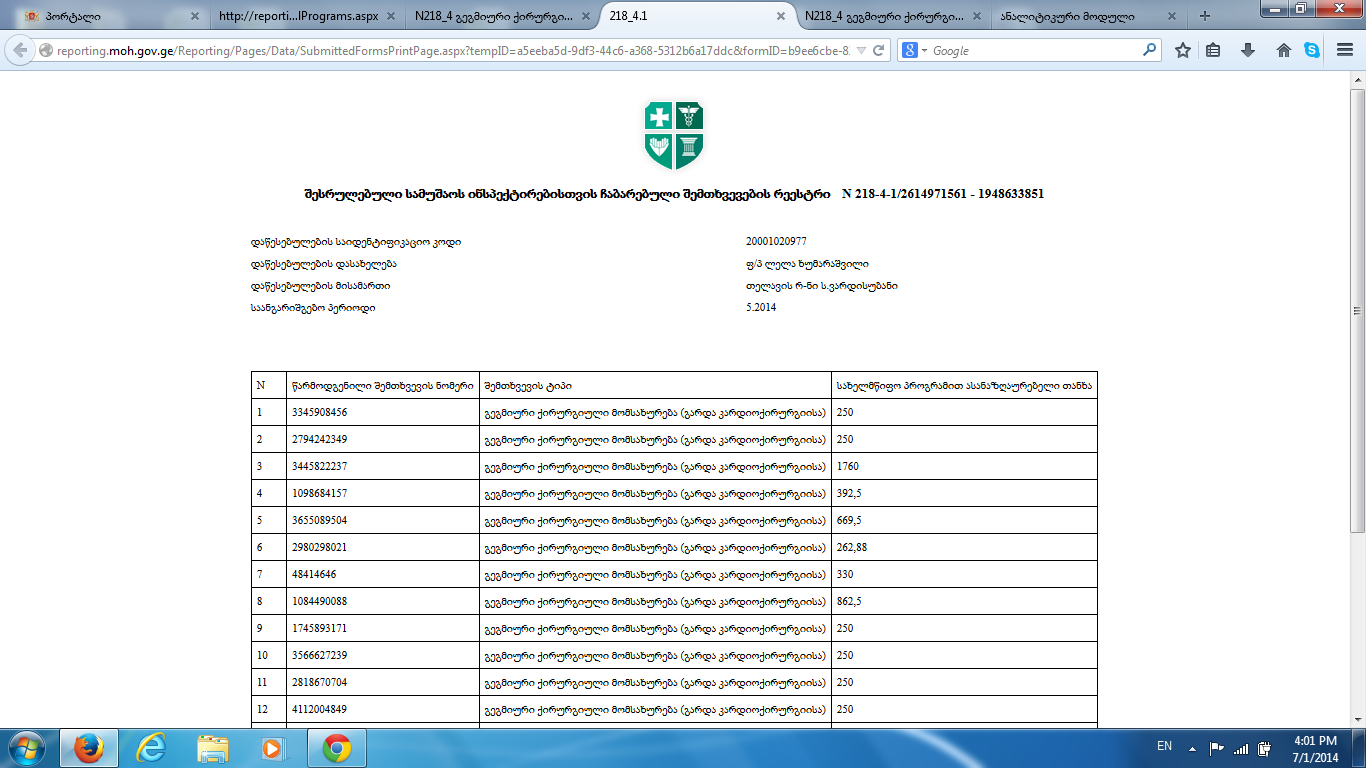Click the Skype toolbar icon
The image size is (1366, 768).
click(1312, 50)
